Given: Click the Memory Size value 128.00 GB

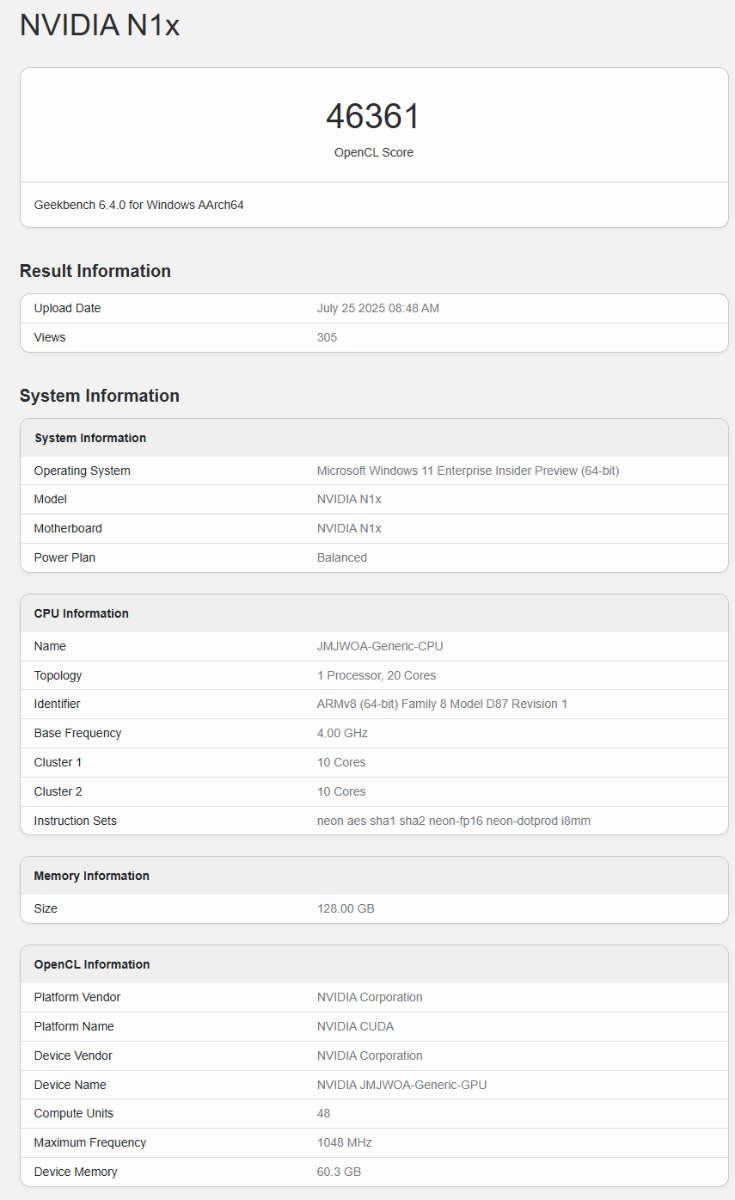Looking at the screenshot, I should 346,909.
